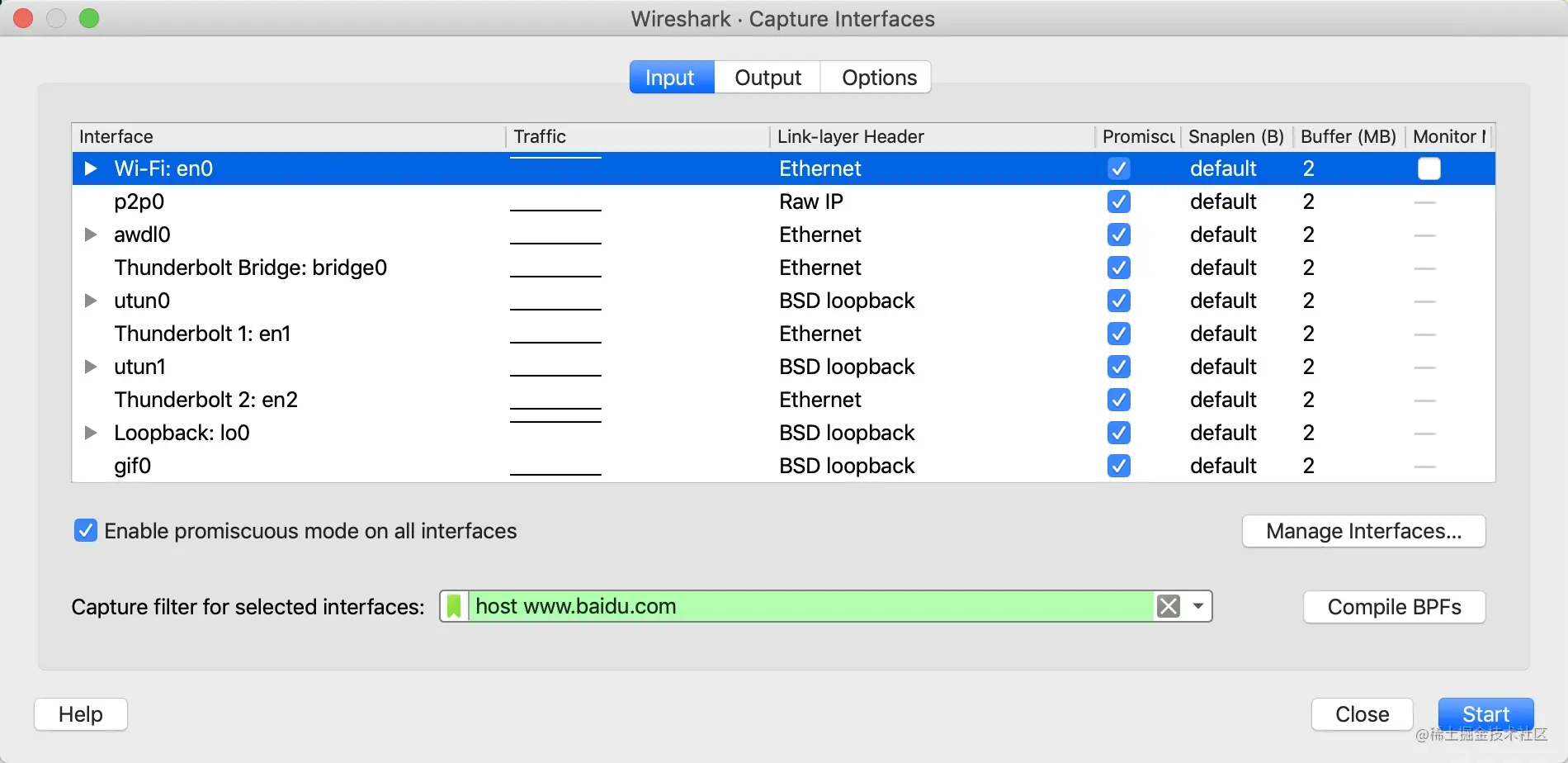
Task: Expand the awdl0 interface details
Action: (x=91, y=235)
